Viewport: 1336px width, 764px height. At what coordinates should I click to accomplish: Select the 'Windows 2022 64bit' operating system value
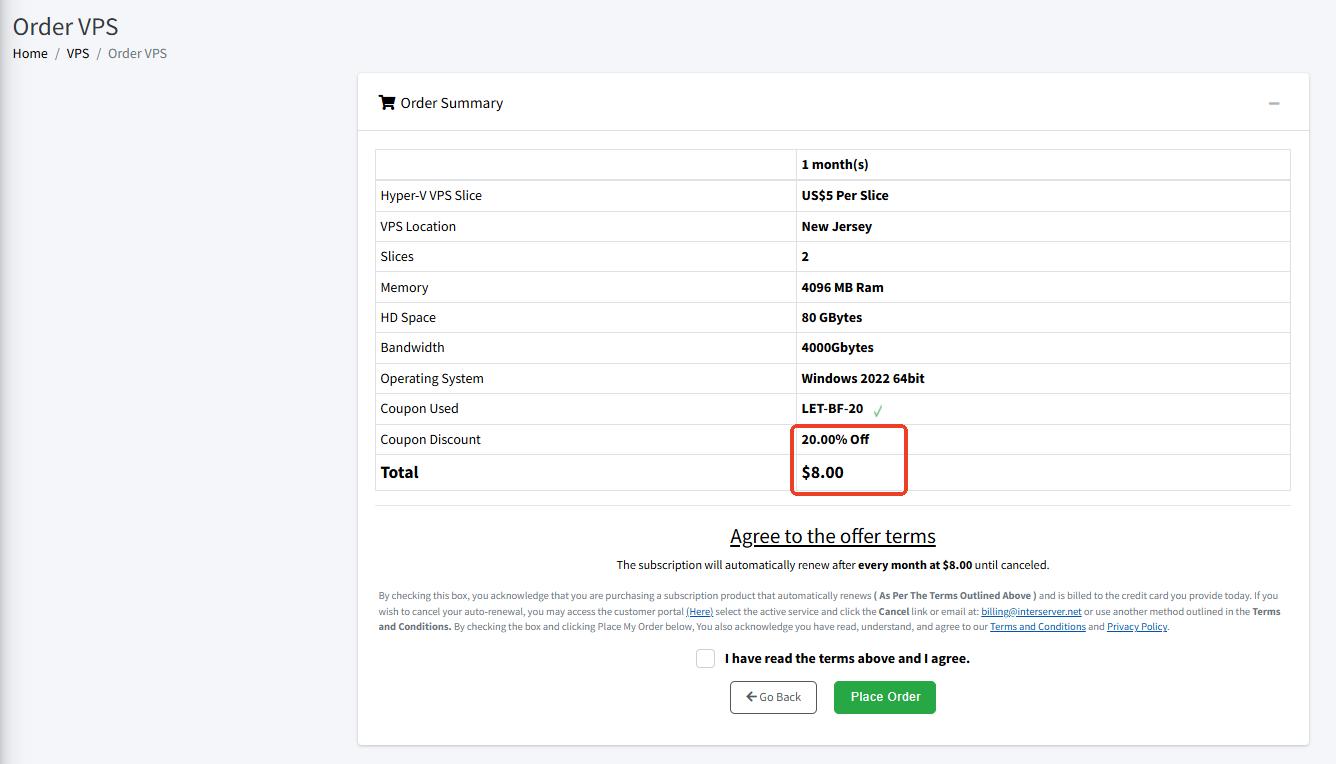(862, 378)
